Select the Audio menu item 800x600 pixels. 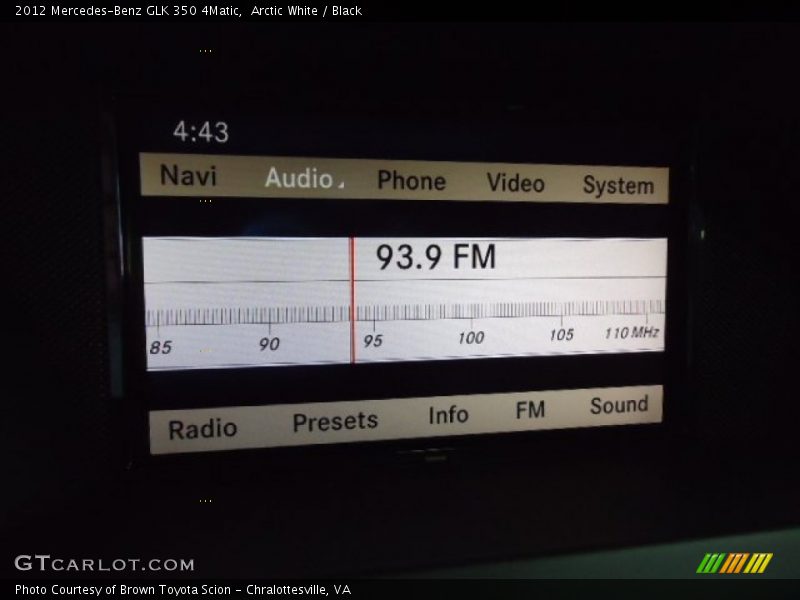pyautogui.click(x=298, y=178)
